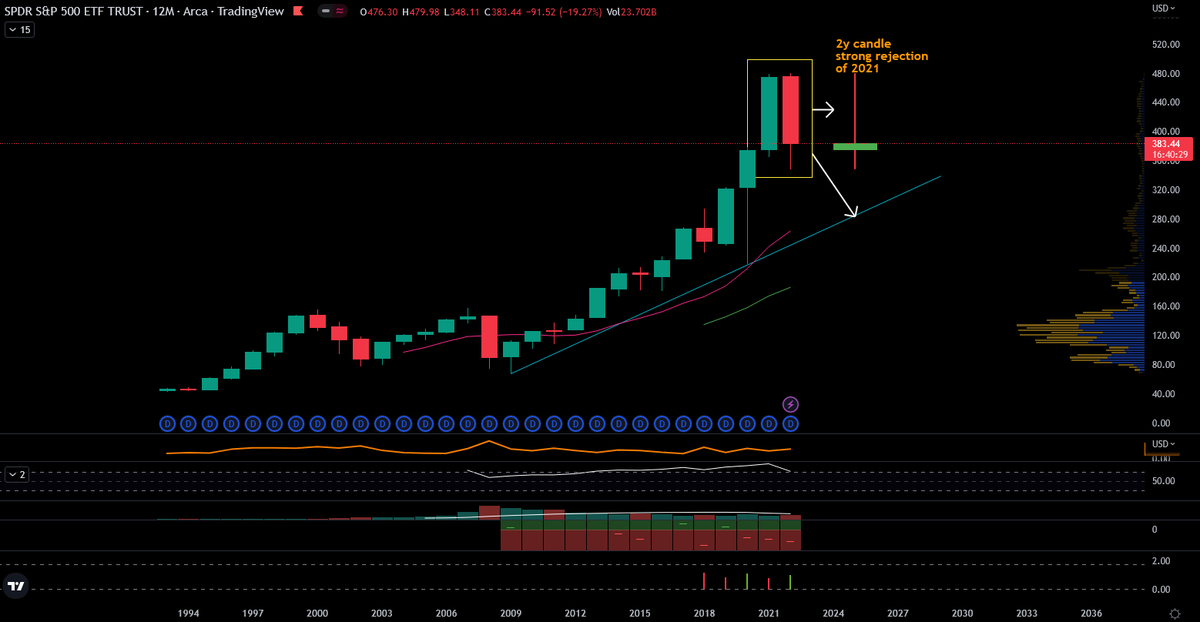Click the dividend D marker for 2021
This screenshot has width=1200, height=622.
(x=769, y=424)
